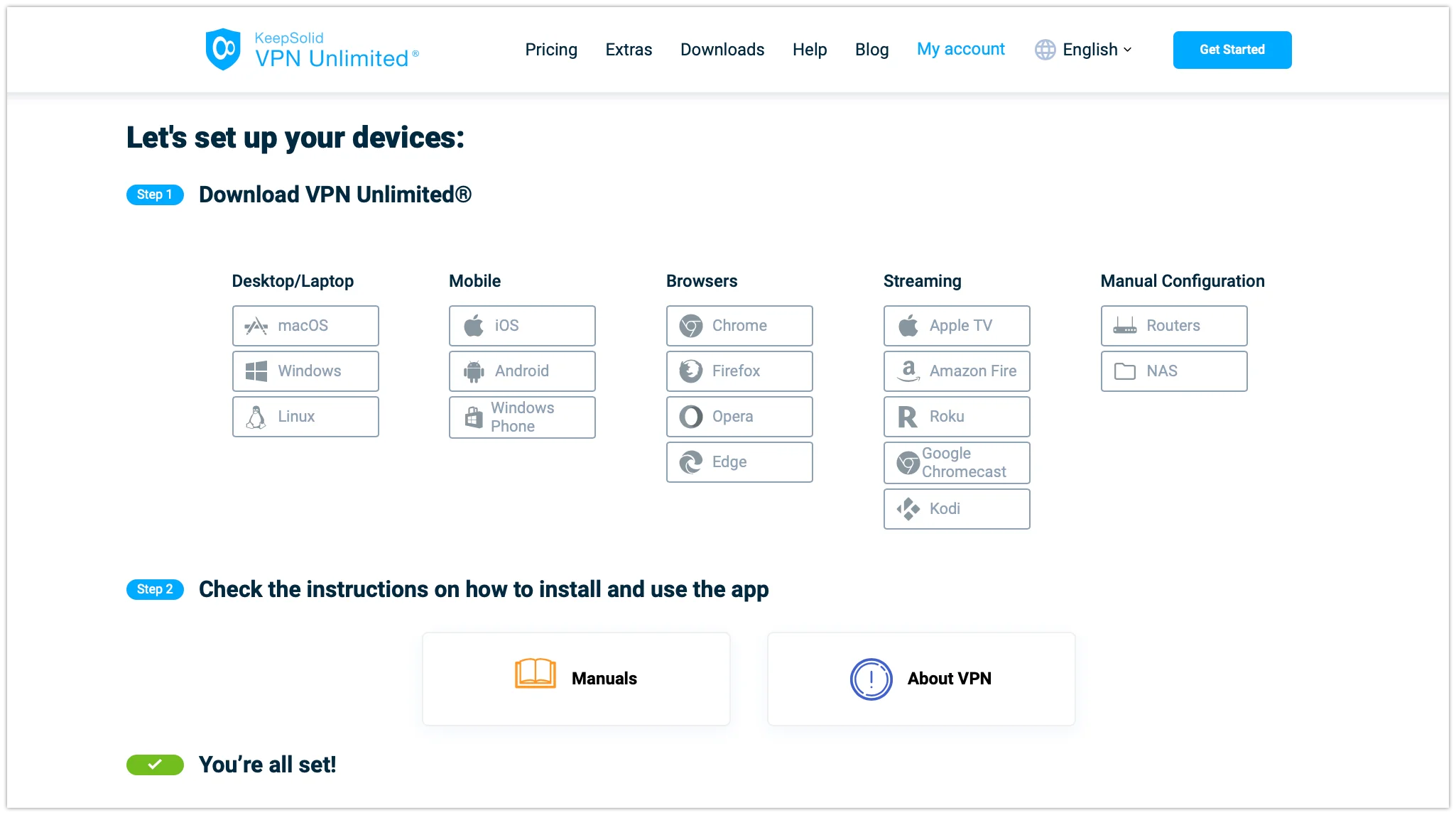
Task: Click the Apple icon next to Apple TV
Action: (908, 325)
